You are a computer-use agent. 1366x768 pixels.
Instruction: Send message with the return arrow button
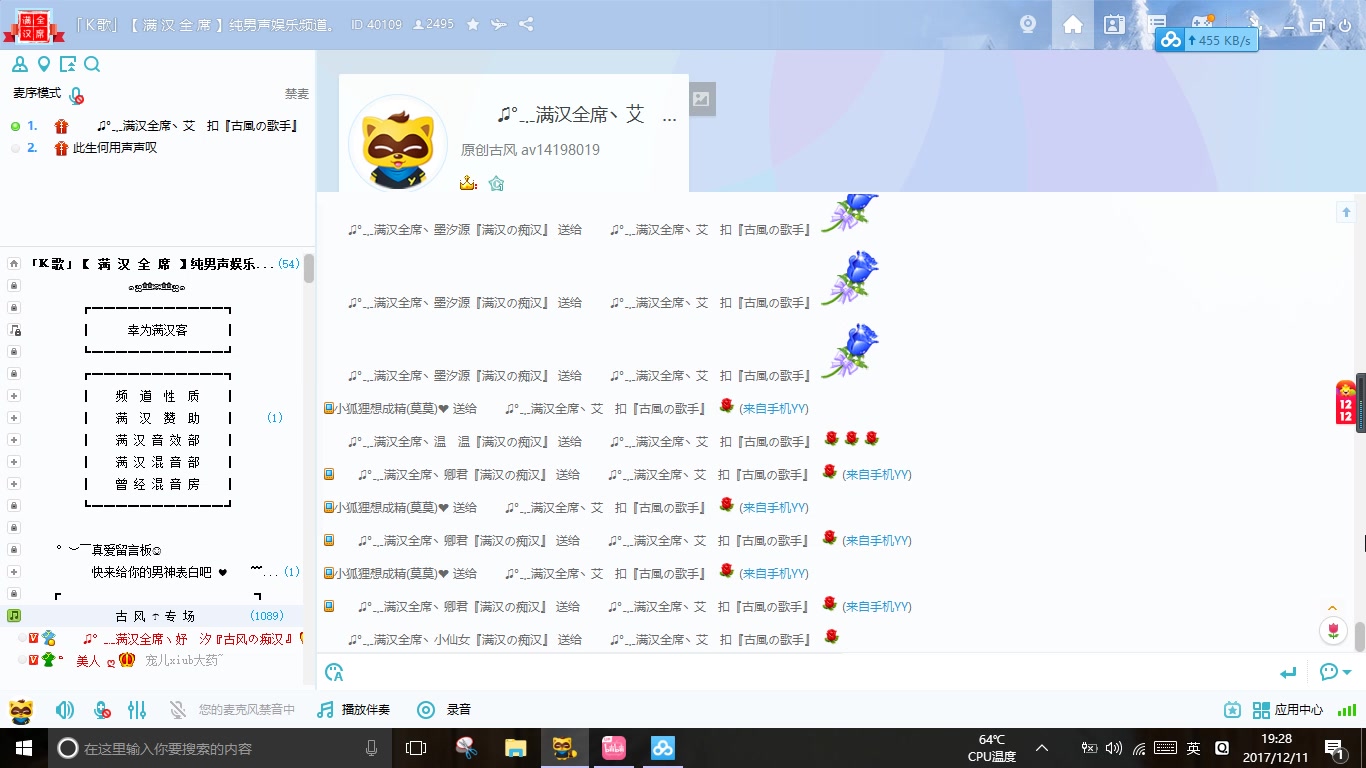tap(1288, 673)
